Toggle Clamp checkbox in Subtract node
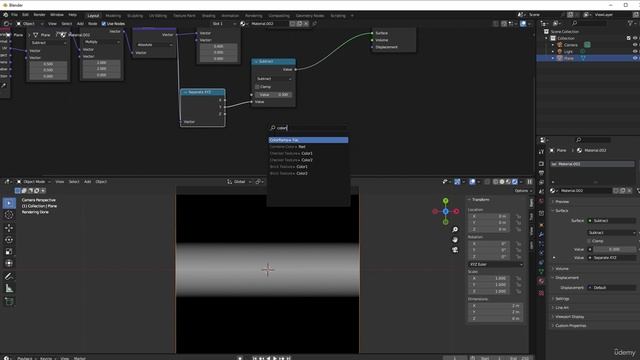This screenshot has width=640, height=360. 257,87
